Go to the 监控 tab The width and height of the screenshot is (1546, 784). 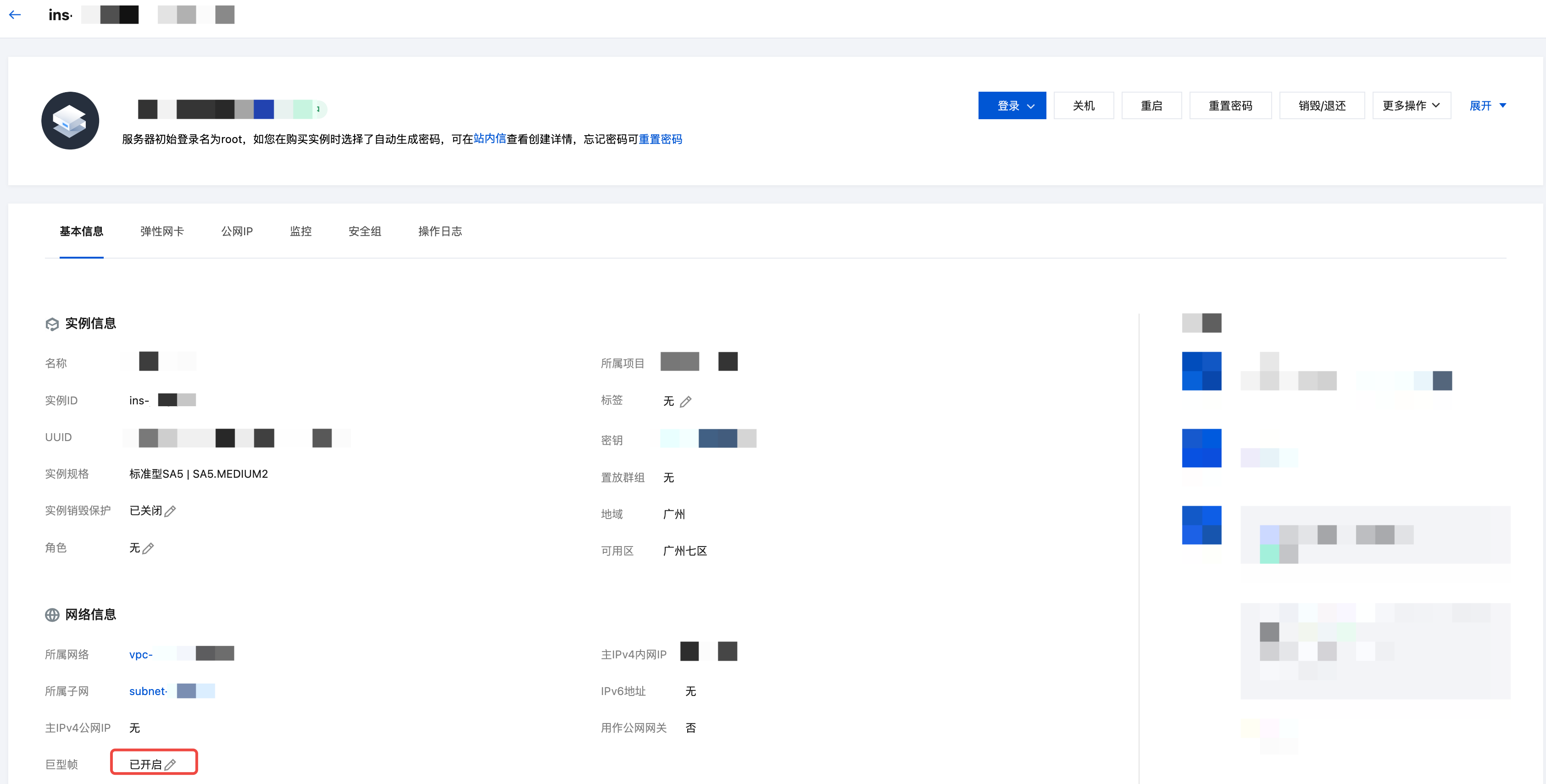click(x=300, y=231)
